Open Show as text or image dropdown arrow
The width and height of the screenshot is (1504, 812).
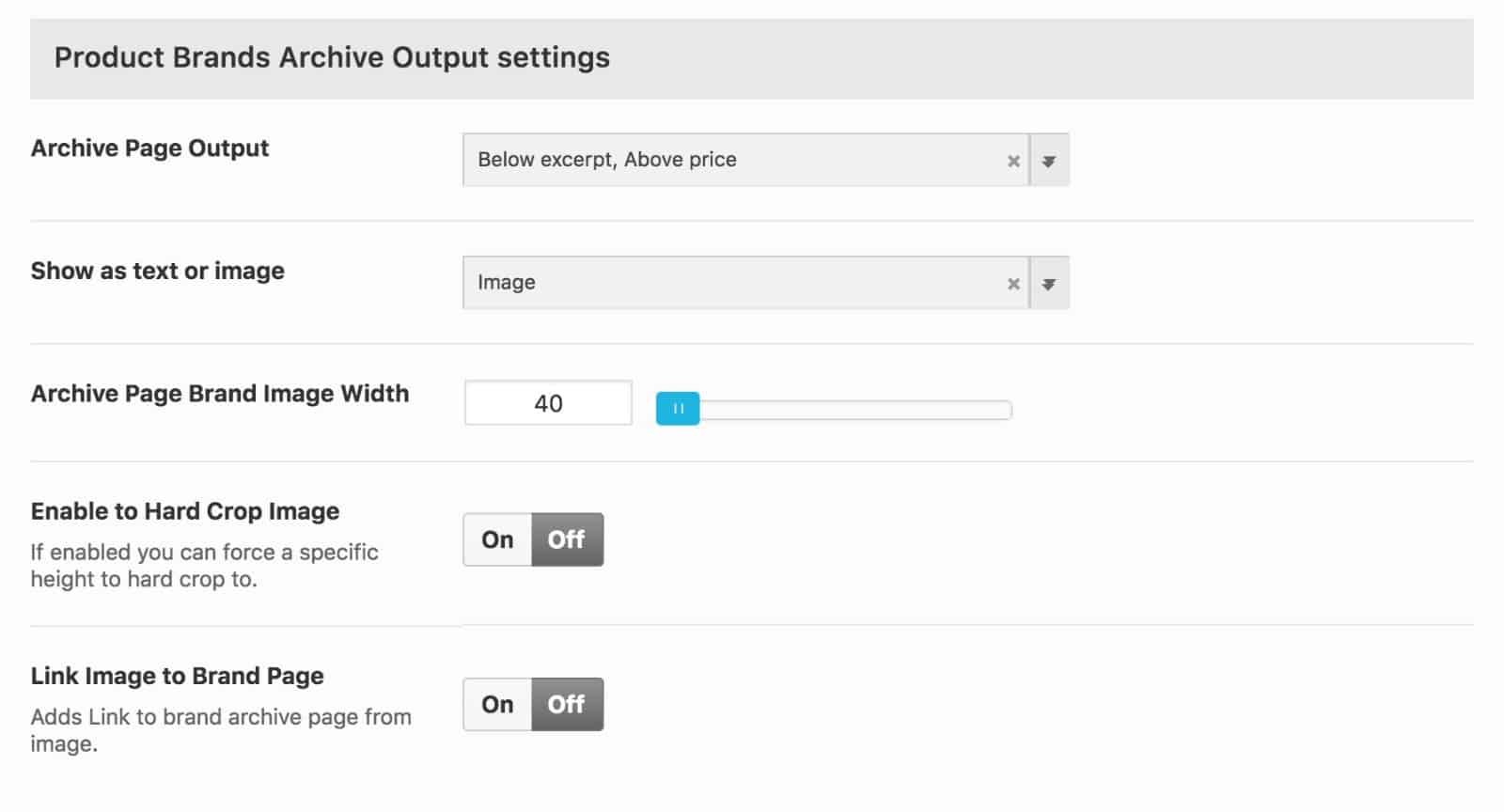(1049, 284)
